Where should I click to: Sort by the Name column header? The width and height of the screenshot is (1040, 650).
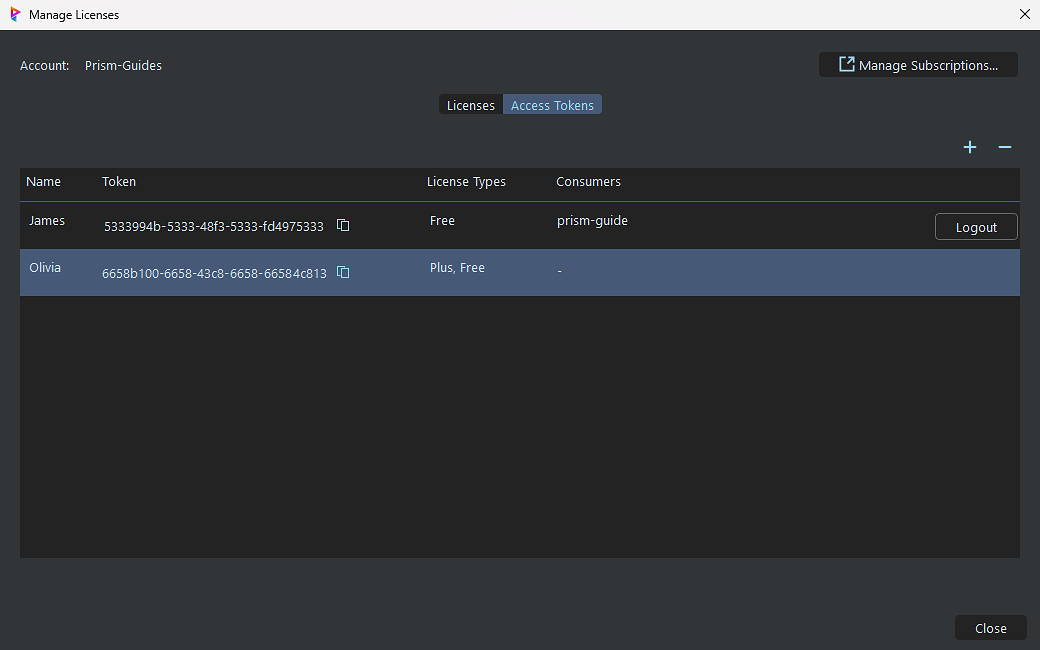click(44, 182)
